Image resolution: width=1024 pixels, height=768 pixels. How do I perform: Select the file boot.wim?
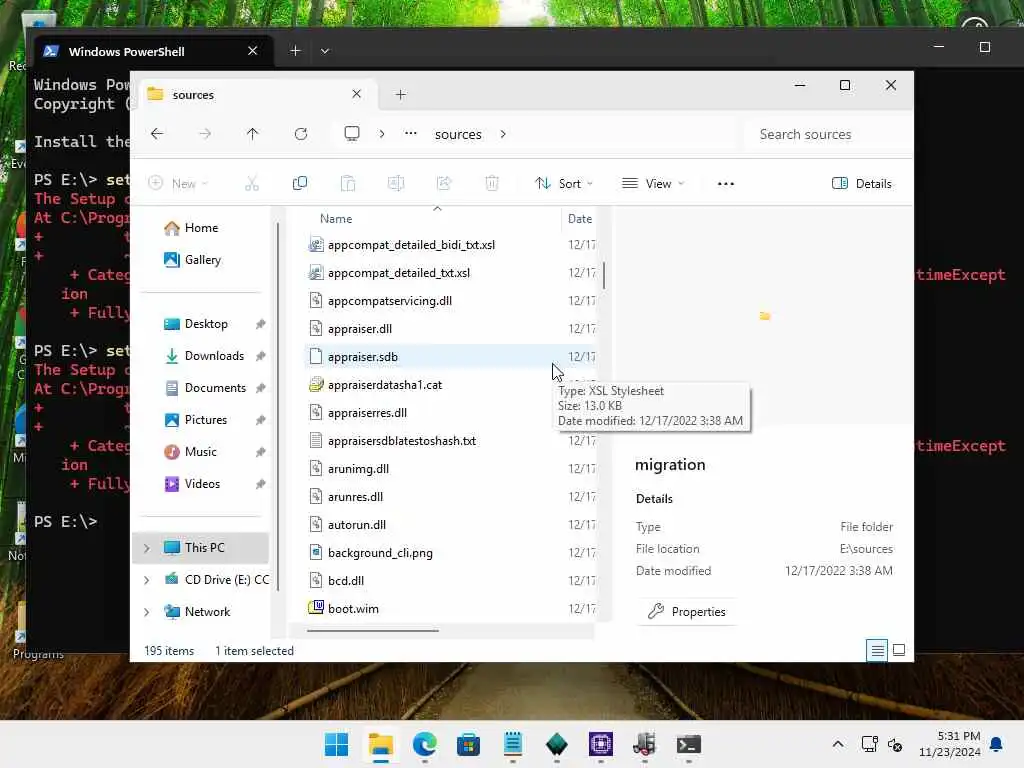tap(451, 609)
